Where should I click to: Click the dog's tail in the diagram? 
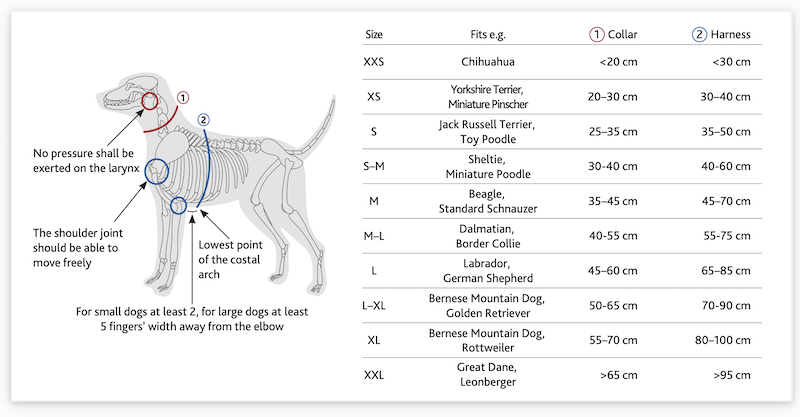(317, 127)
